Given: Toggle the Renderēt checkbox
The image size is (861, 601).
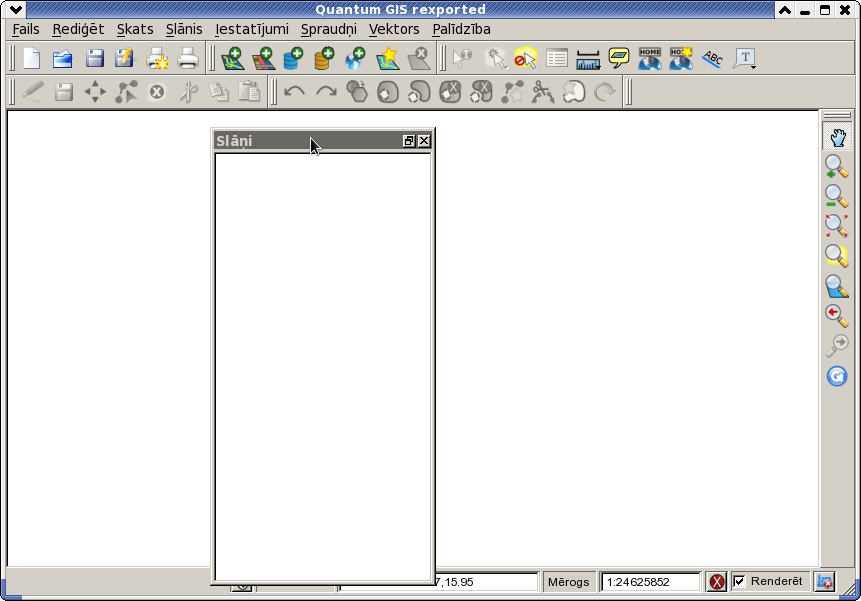Looking at the screenshot, I should (x=740, y=581).
